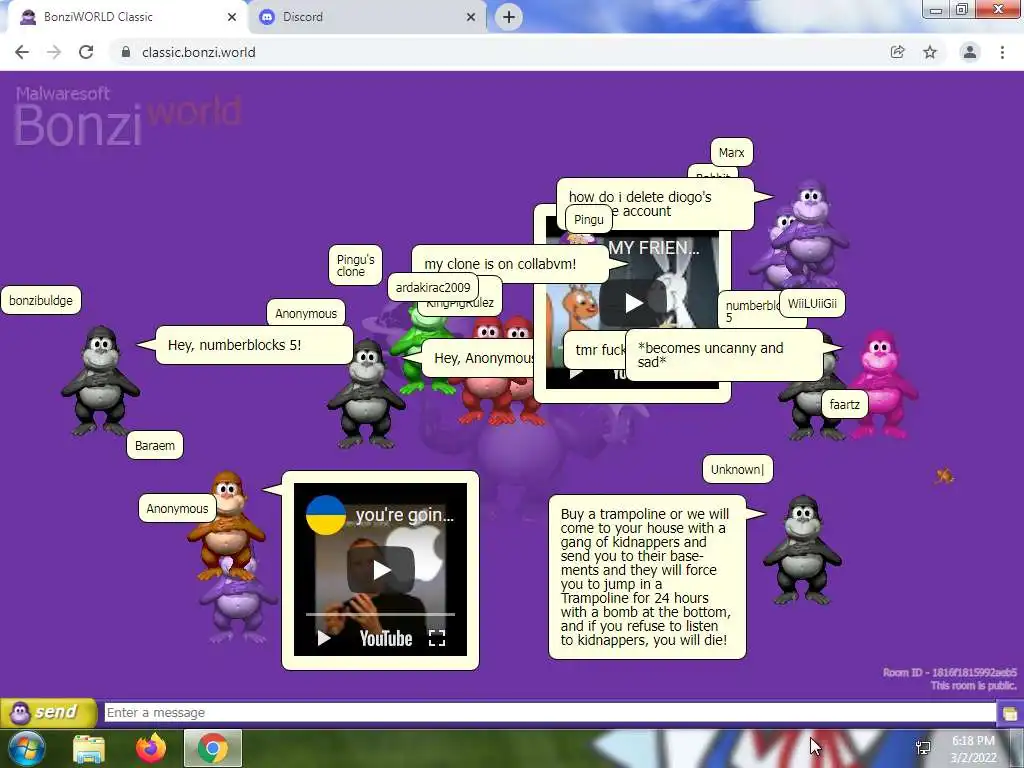Click the small play control in 'you're goin...' video
The height and width of the screenshot is (768, 1024).
click(x=324, y=638)
